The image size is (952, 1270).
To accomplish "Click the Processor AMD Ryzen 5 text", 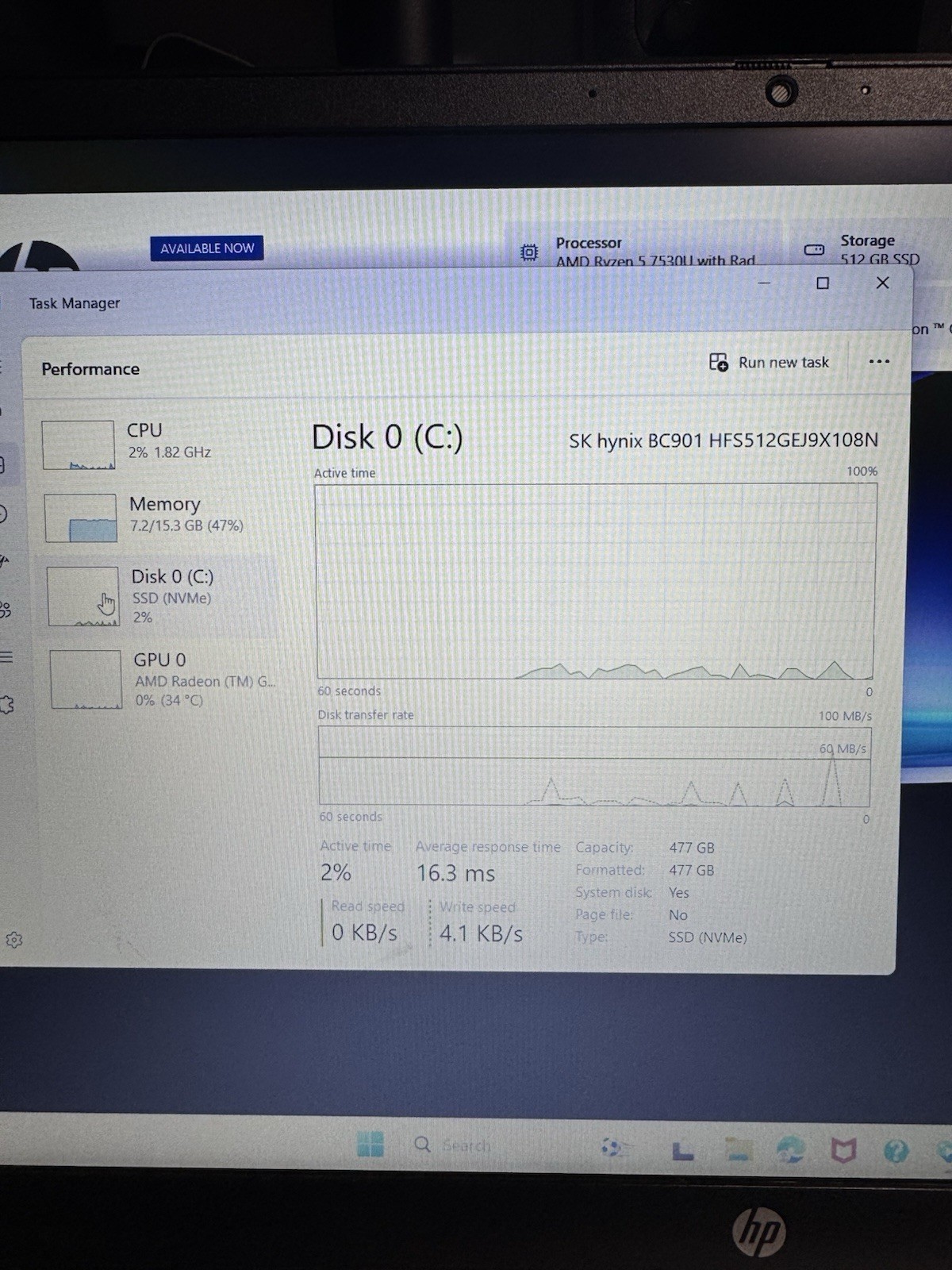I will (655, 260).
